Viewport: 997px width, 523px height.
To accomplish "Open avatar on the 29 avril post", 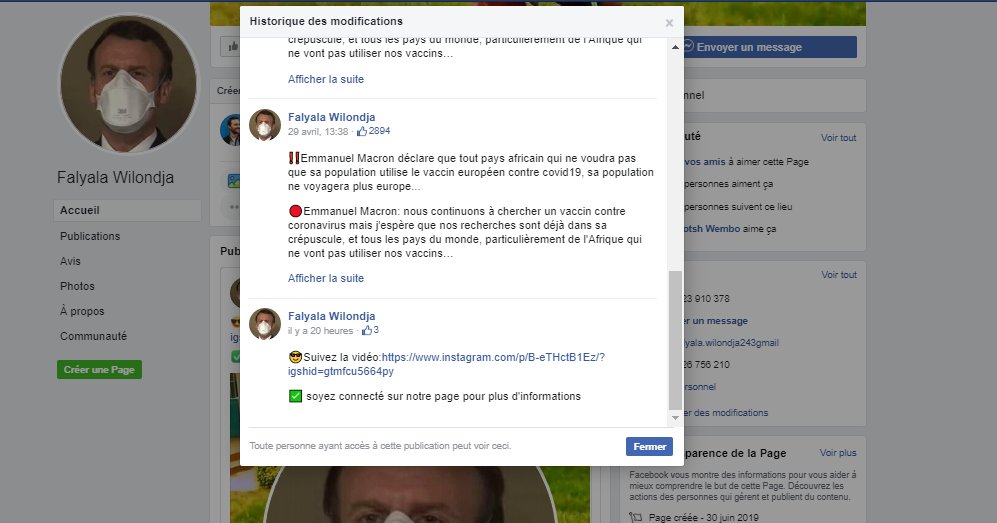I will (x=265, y=125).
